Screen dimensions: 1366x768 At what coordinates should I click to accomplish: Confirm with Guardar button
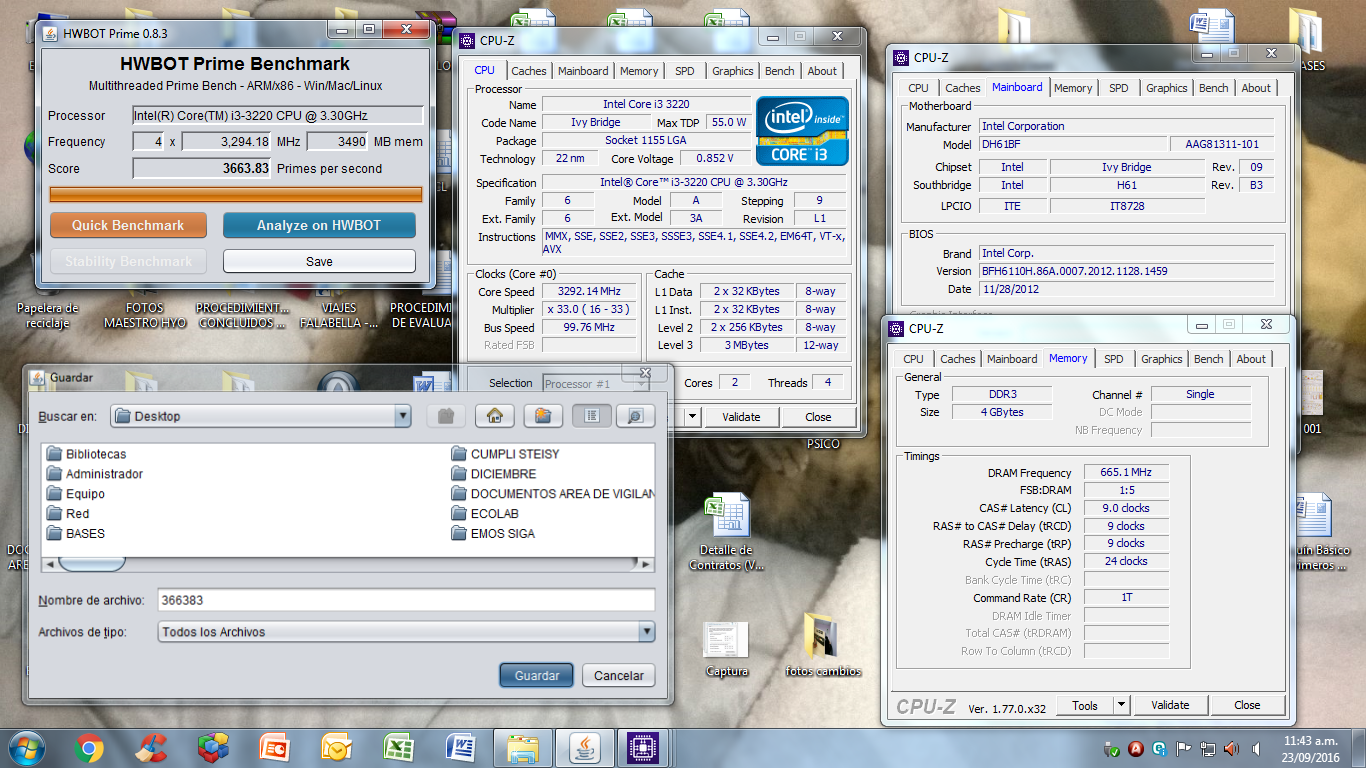[537, 676]
